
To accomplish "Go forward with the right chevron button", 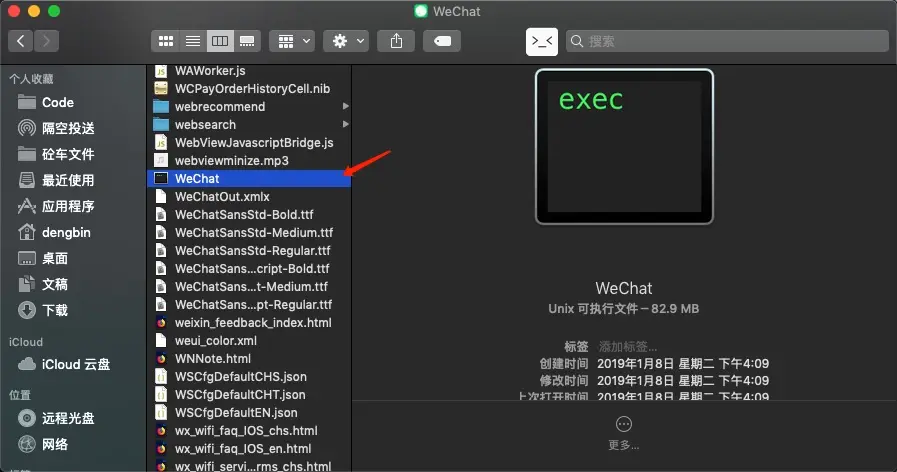I will (x=46, y=41).
